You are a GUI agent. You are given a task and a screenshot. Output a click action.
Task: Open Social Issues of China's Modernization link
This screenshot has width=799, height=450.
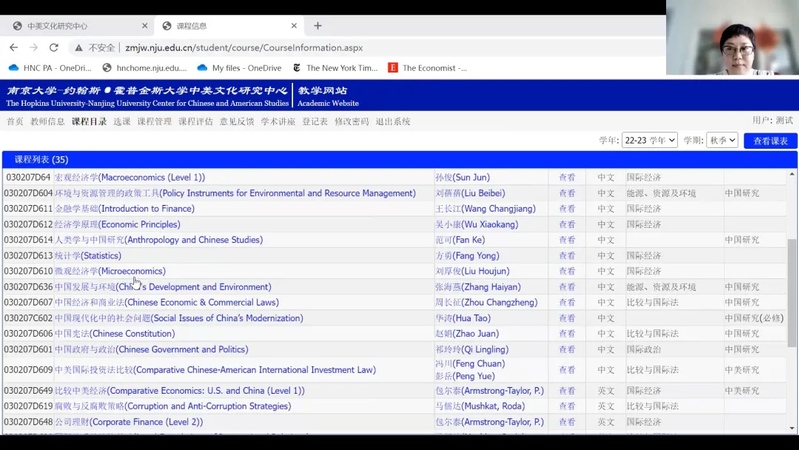tap(179, 318)
